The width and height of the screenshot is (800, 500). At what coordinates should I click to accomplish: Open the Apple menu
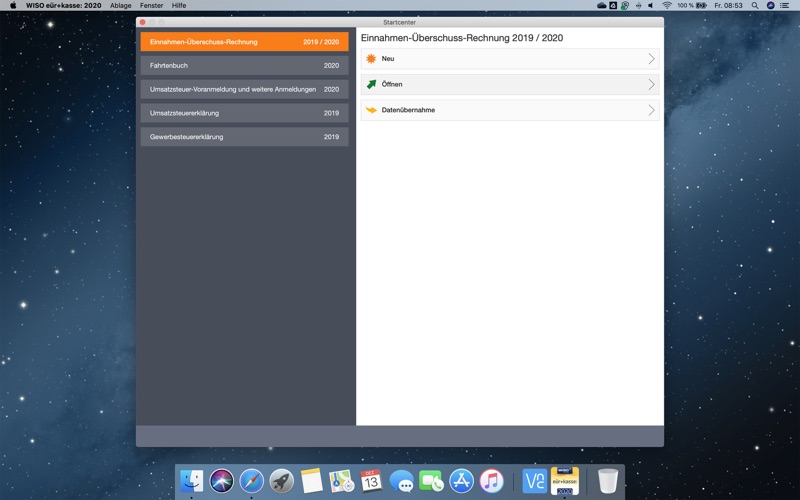(x=13, y=5)
